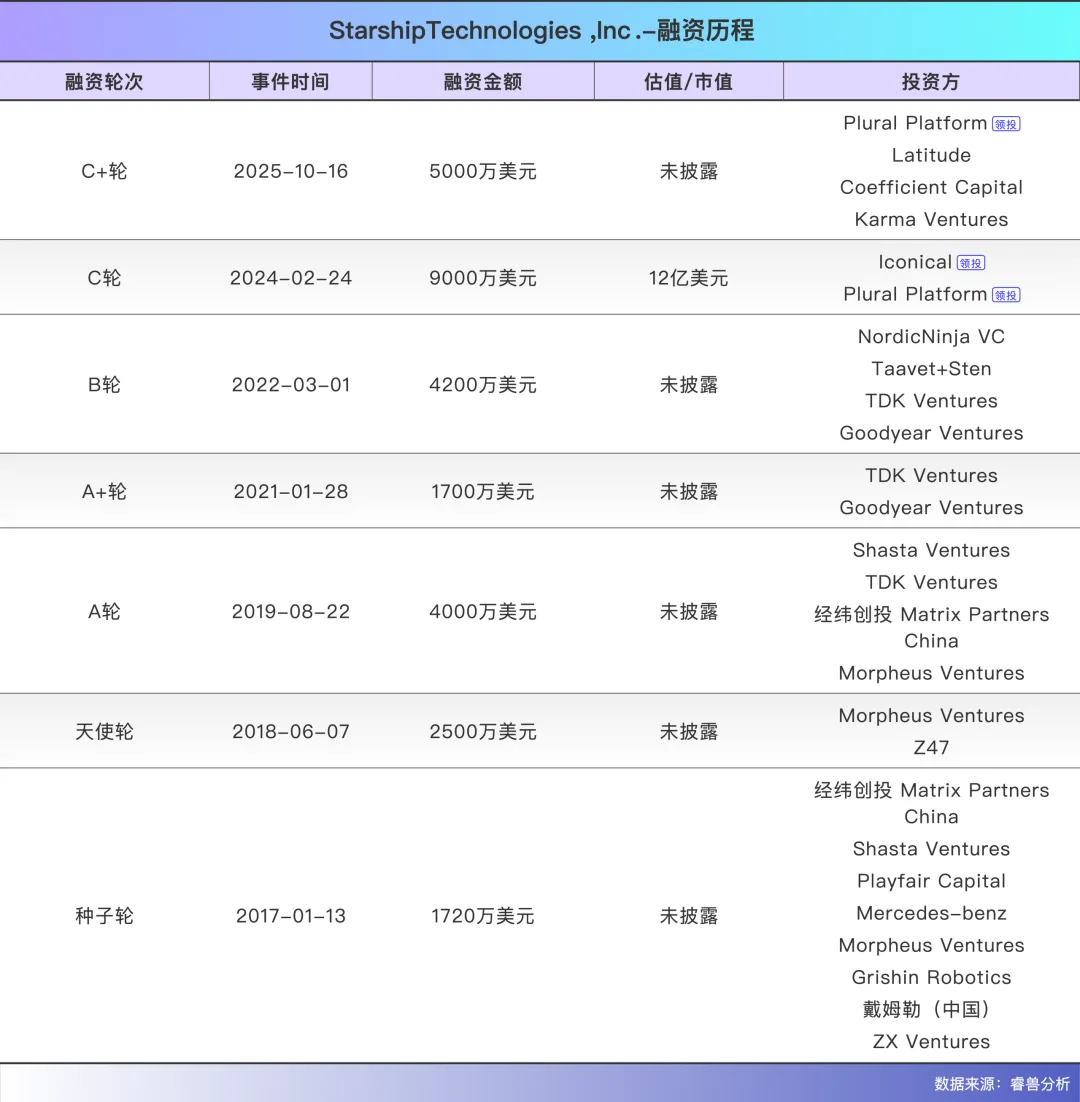The width and height of the screenshot is (1080, 1102).
Task: Select the 5000万美元 amount cell
Action: [483, 171]
